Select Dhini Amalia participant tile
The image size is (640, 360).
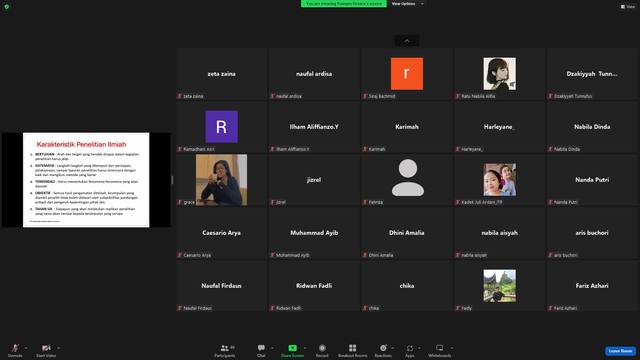tap(407, 233)
